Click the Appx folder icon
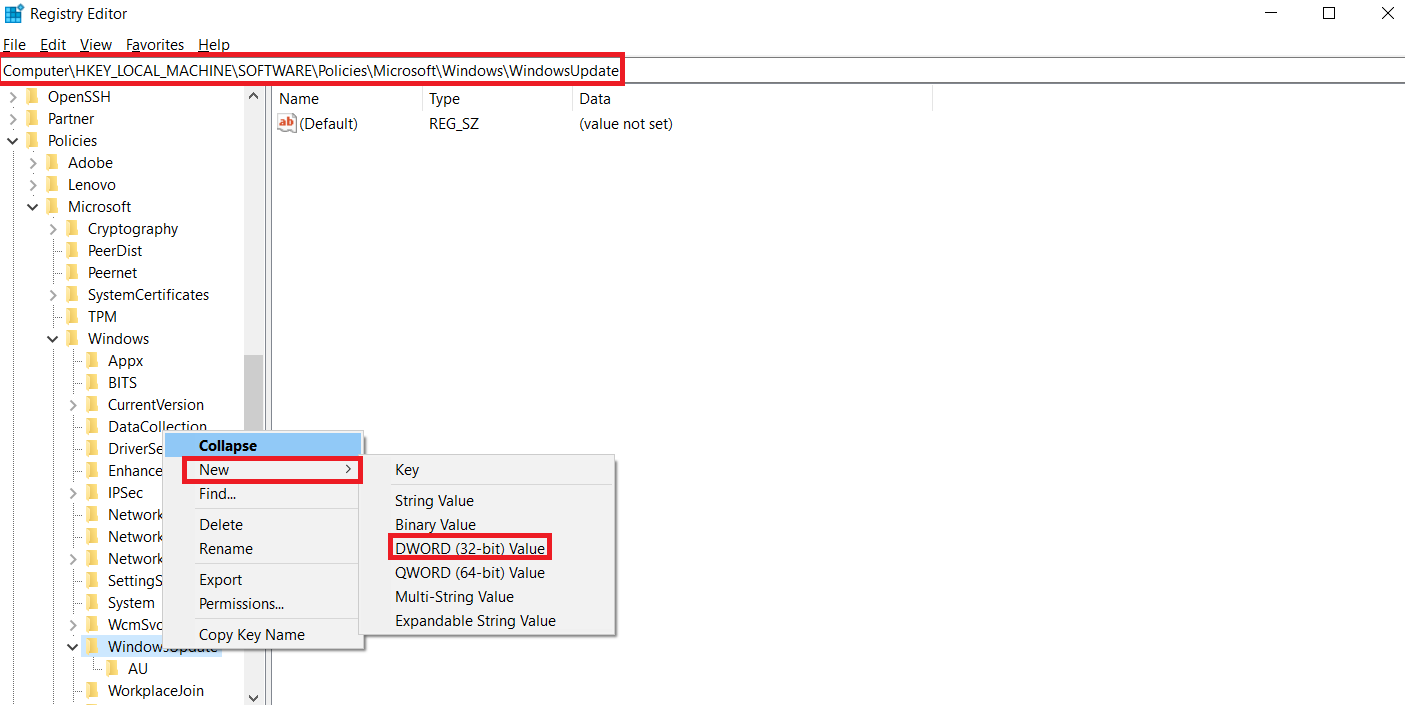 tap(92, 361)
